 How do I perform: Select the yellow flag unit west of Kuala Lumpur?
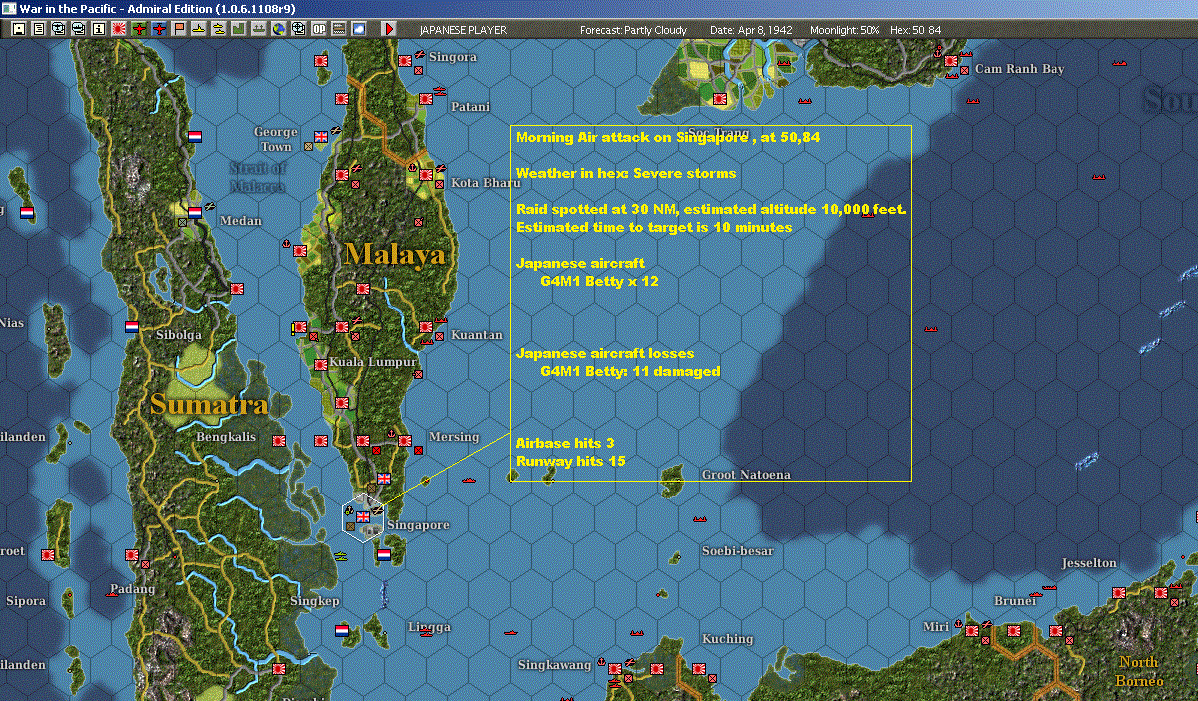point(295,328)
